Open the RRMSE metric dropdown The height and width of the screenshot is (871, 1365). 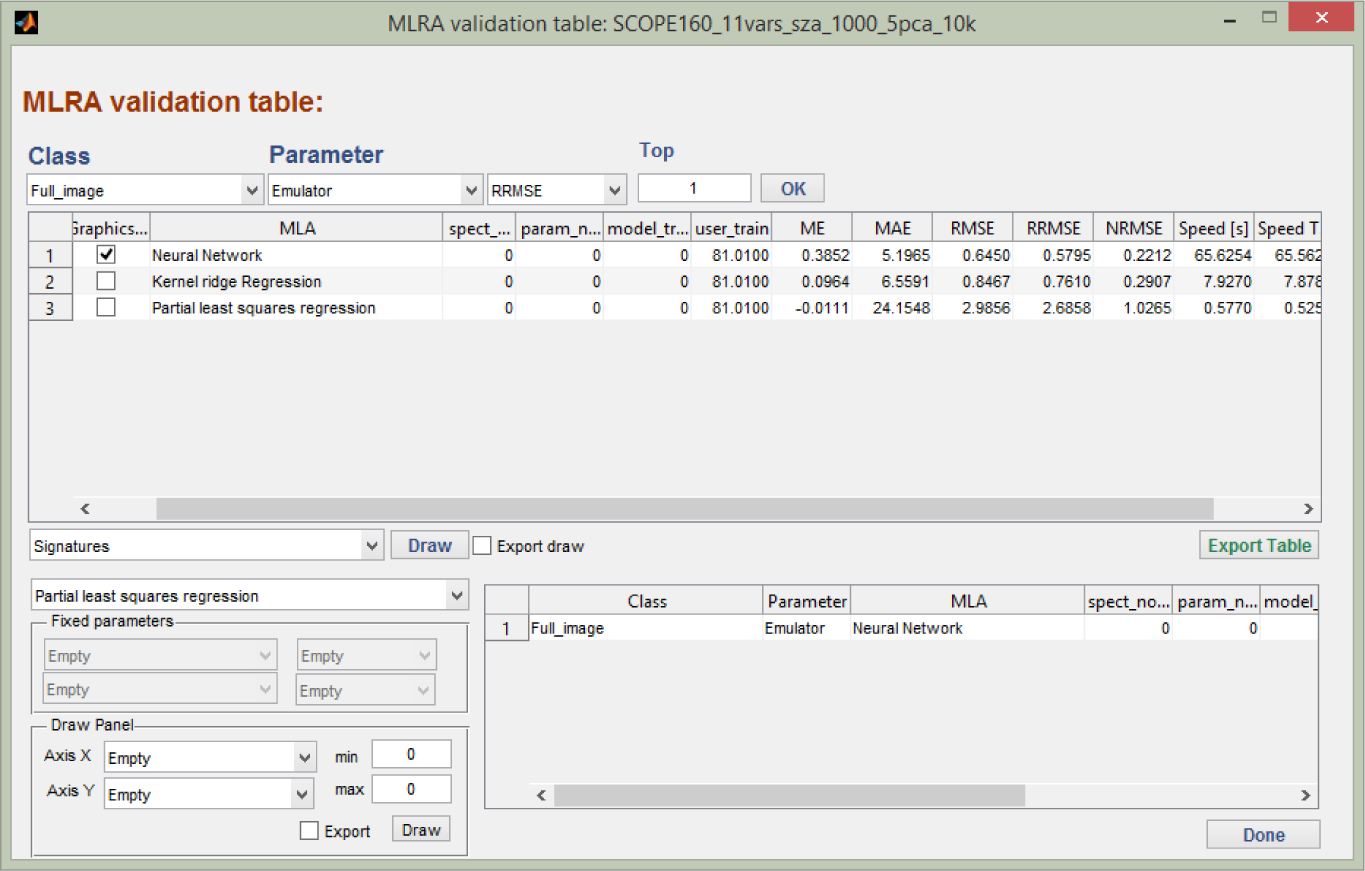[x=556, y=190]
